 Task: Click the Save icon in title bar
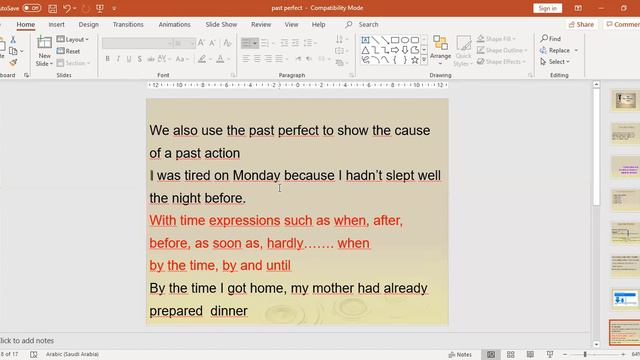click(x=52, y=8)
